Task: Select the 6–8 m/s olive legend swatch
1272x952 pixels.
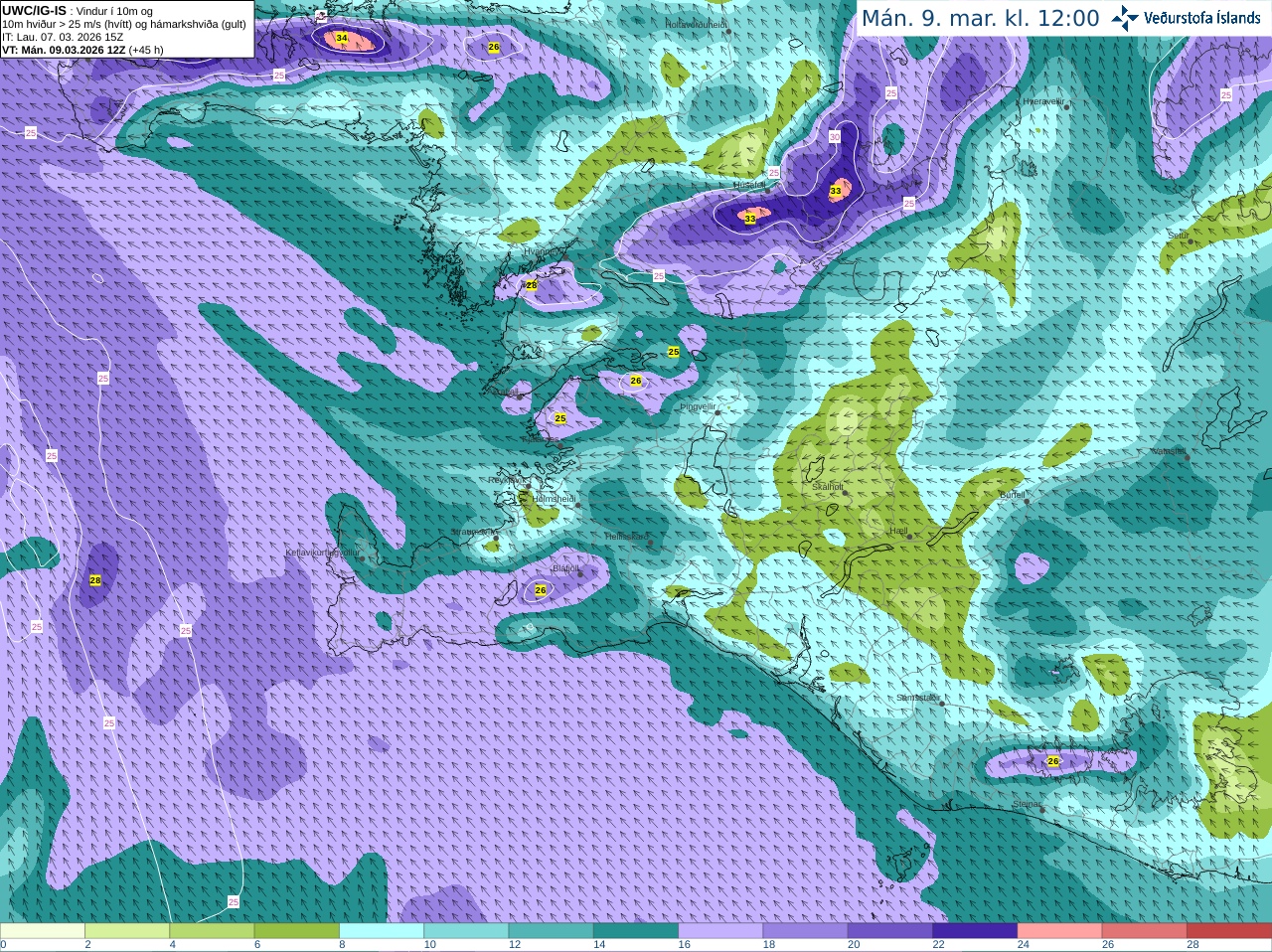Action: pos(297,931)
